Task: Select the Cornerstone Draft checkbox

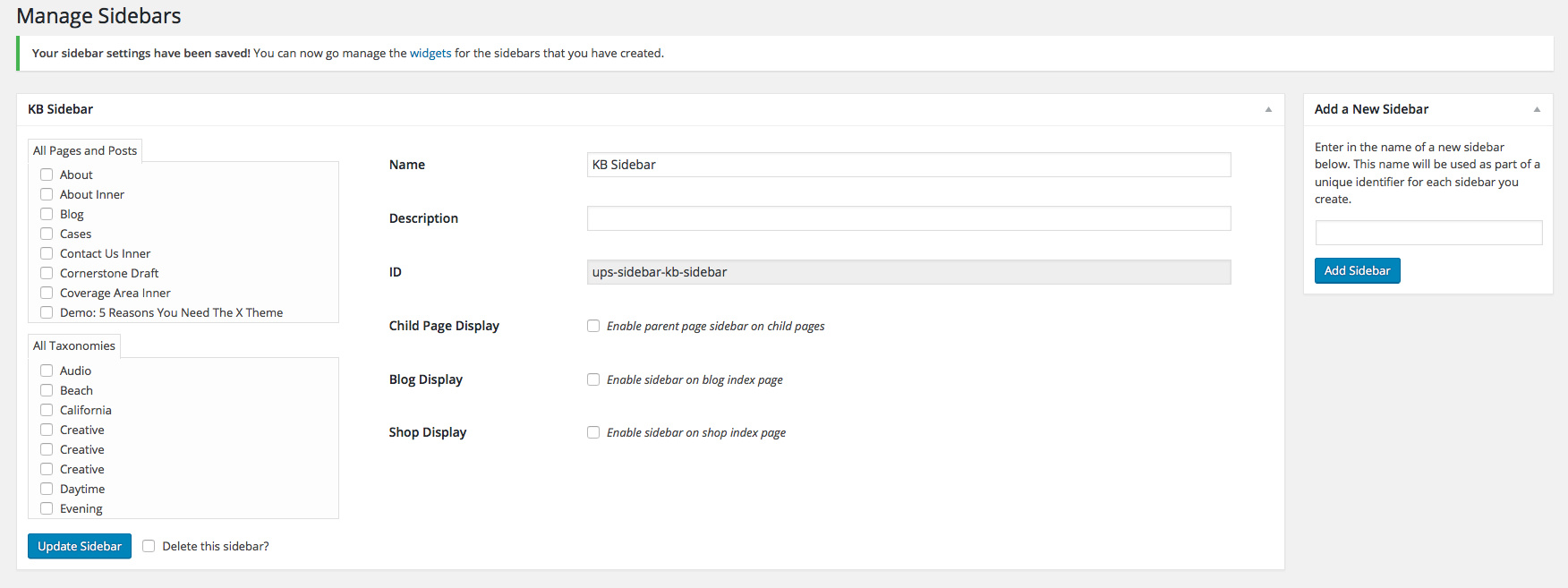Action: 47,273
